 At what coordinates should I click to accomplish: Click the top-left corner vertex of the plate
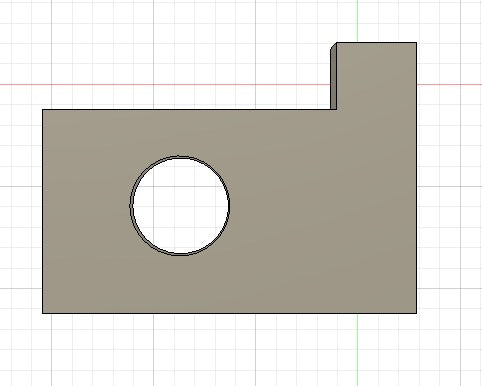[x=43, y=109]
